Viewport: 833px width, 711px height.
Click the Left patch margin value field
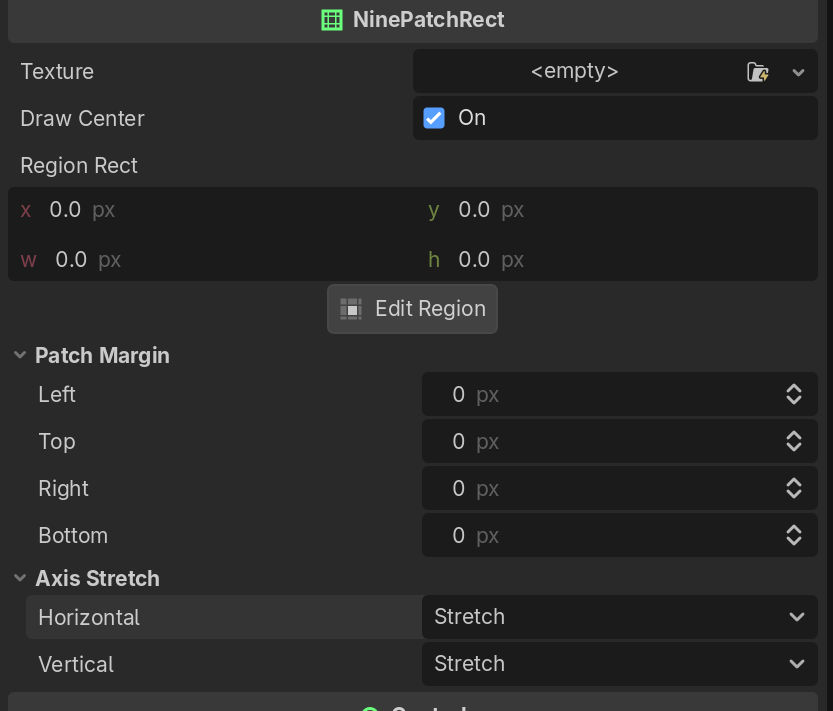[600, 395]
